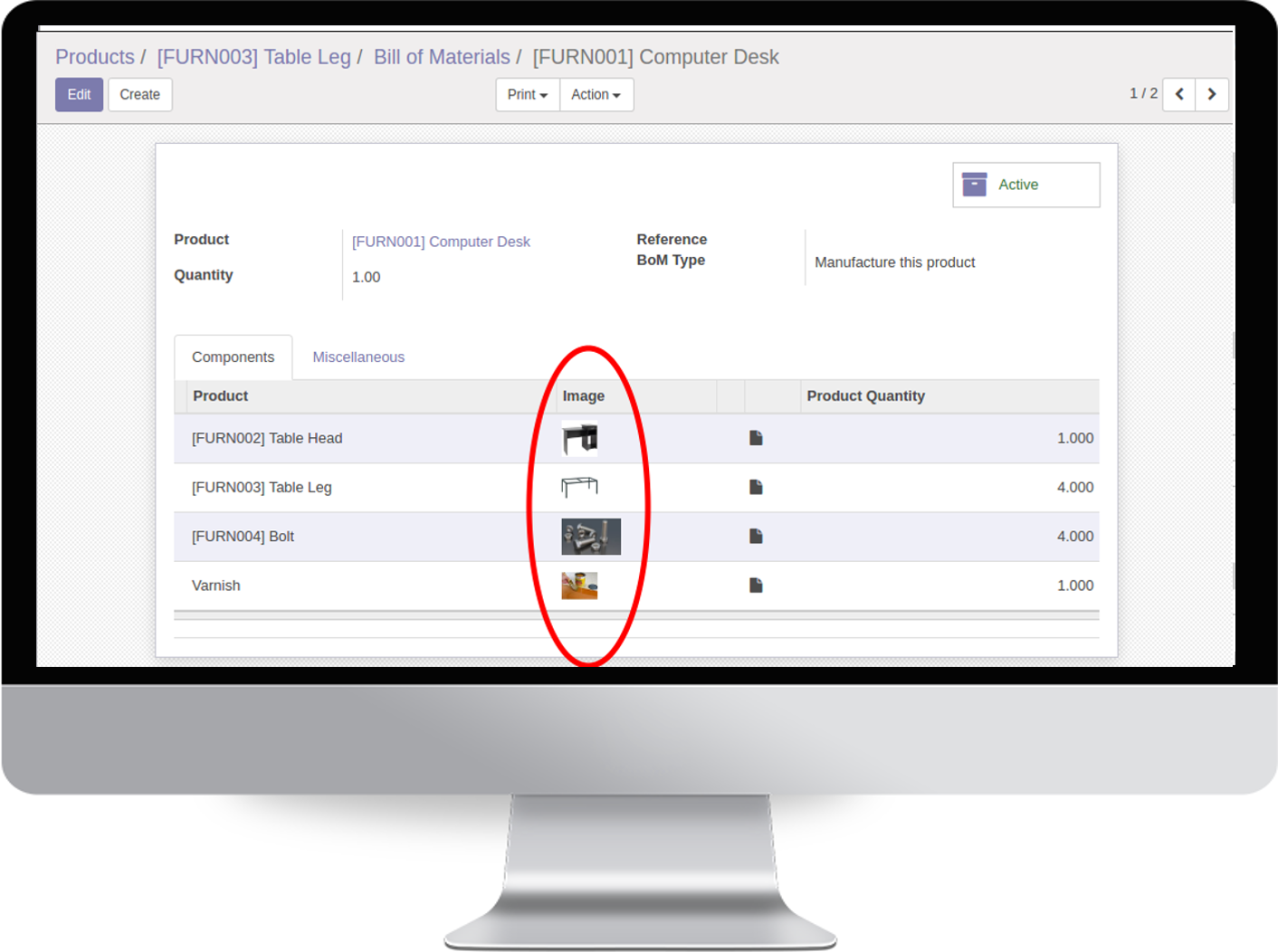Select the [FURN004] Bolt row
The height and width of the screenshot is (952, 1278).
tap(636, 537)
